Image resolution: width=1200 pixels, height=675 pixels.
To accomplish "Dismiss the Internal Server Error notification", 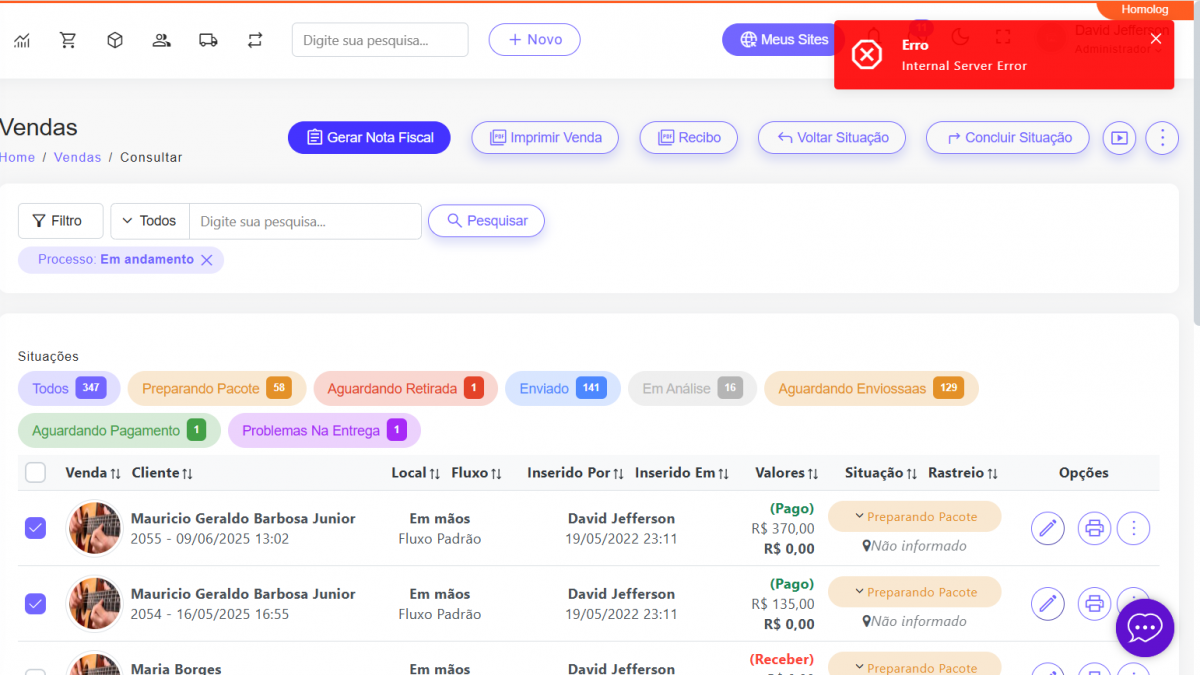I will pyautogui.click(x=1156, y=39).
